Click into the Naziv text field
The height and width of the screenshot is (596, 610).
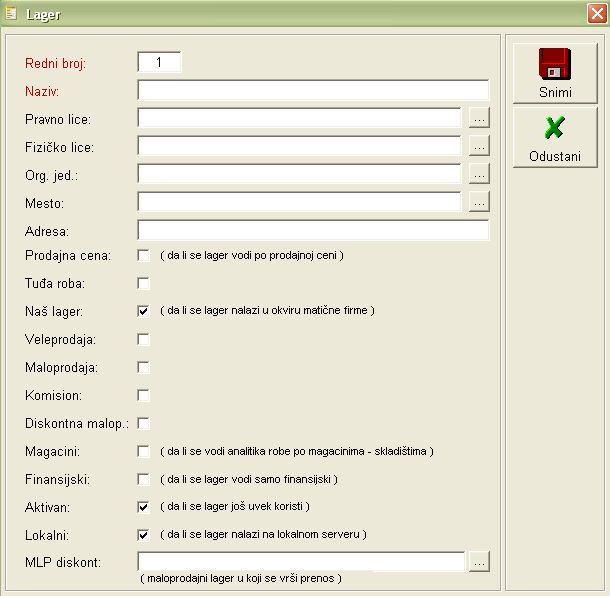point(312,90)
